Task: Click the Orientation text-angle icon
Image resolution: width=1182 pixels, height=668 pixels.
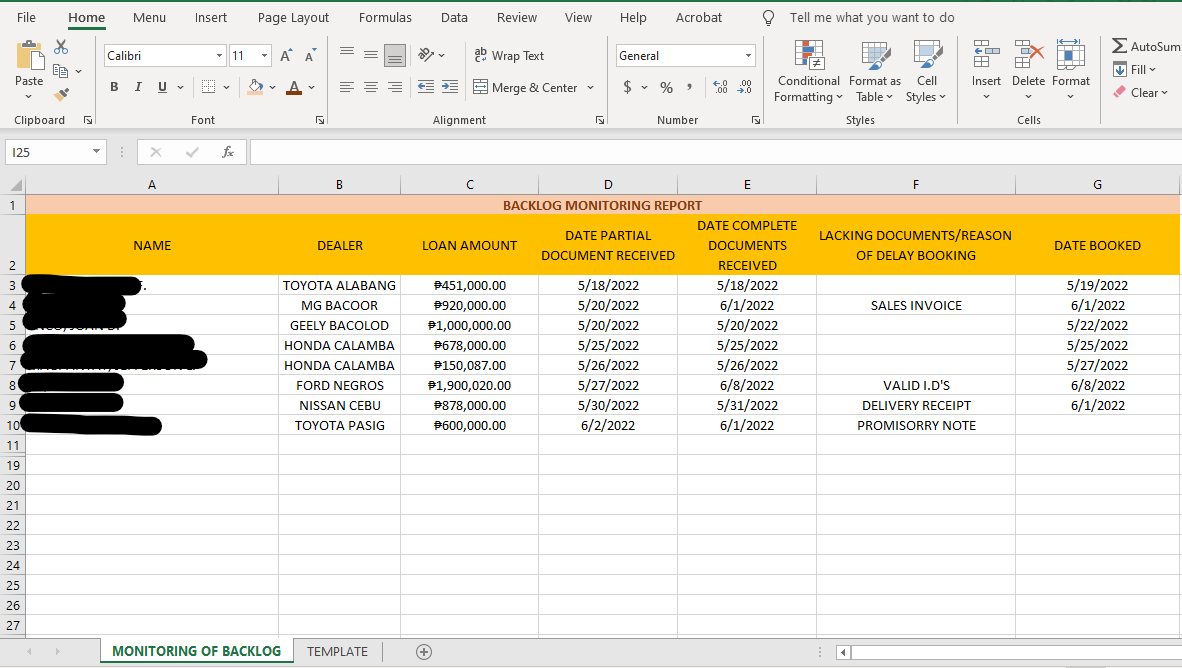Action: [x=427, y=55]
